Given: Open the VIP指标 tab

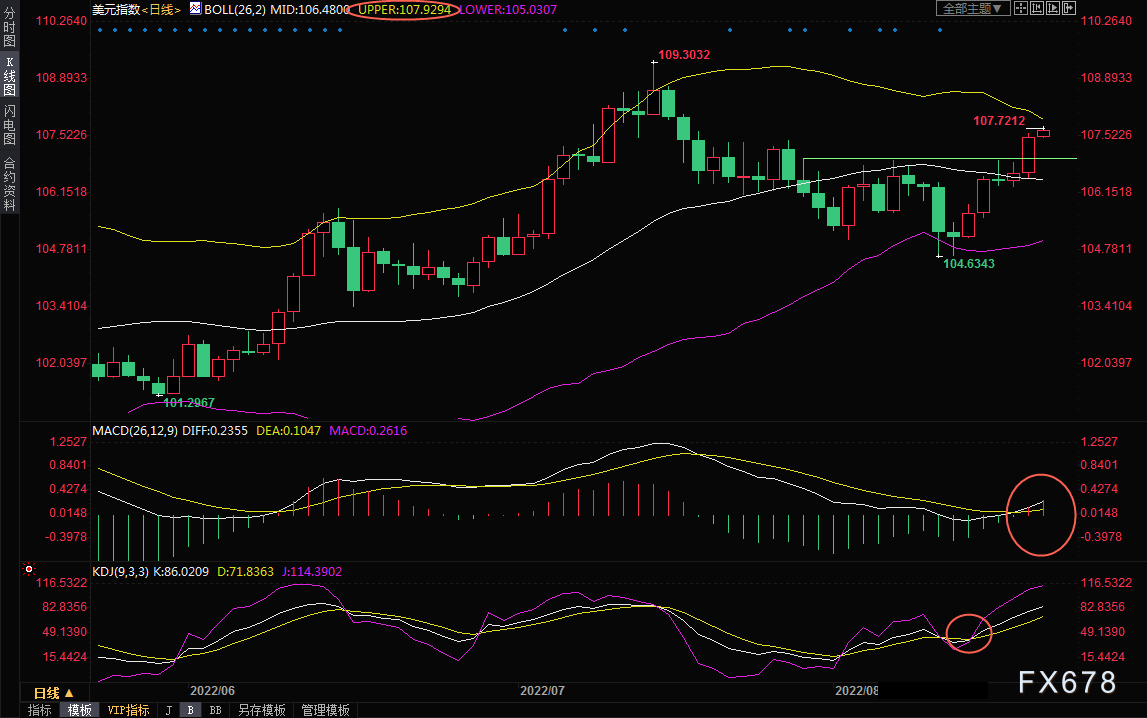Looking at the screenshot, I should pos(128,710).
